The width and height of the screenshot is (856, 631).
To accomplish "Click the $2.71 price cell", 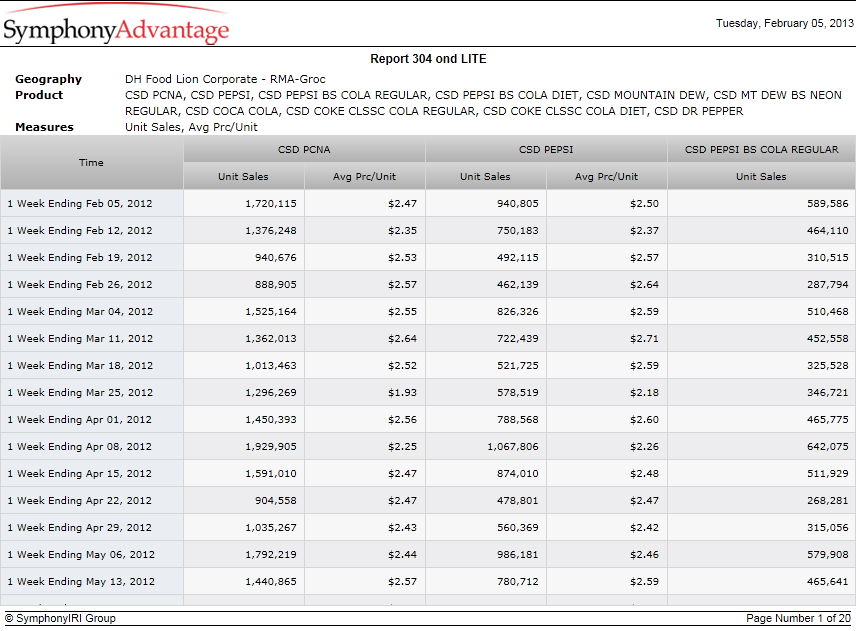I will (607, 338).
